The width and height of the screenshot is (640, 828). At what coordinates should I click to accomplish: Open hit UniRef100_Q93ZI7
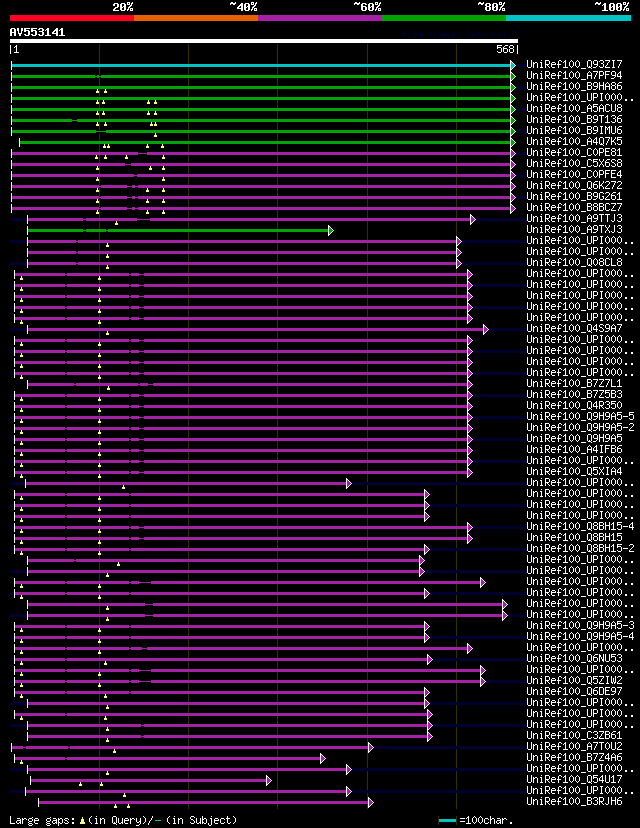574,64
